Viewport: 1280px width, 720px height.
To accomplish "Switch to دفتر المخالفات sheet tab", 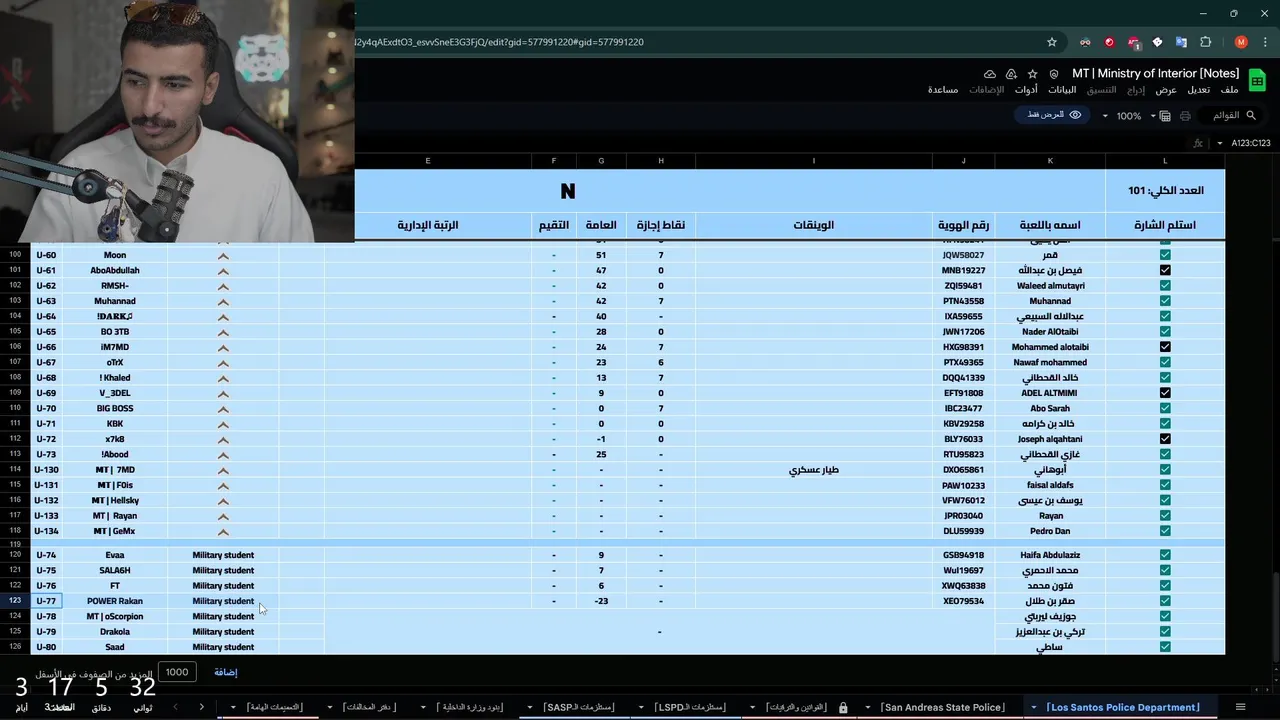I will pyautogui.click(x=369, y=708).
